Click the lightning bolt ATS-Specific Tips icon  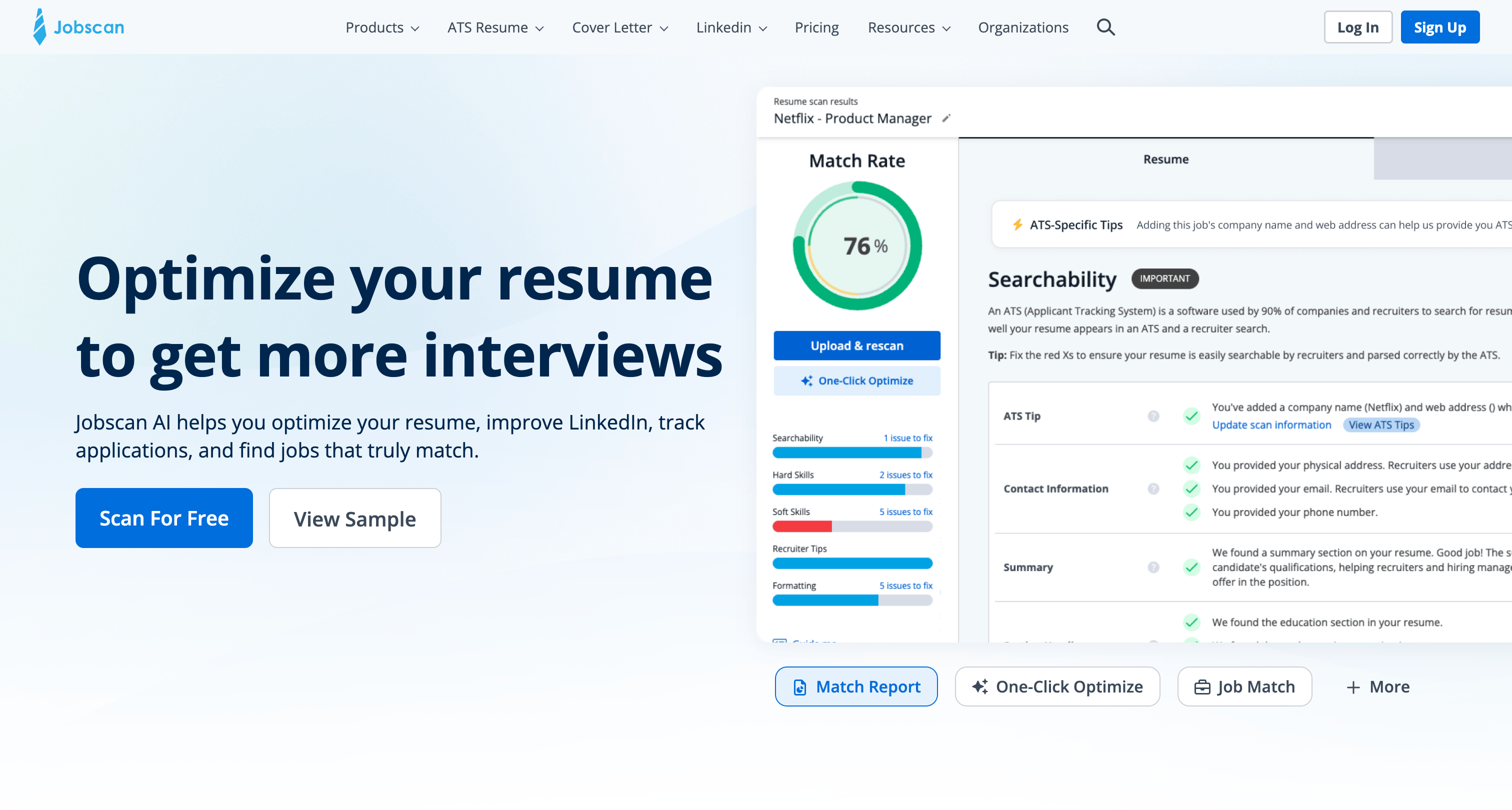pyautogui.click(x=1017, y=225)
